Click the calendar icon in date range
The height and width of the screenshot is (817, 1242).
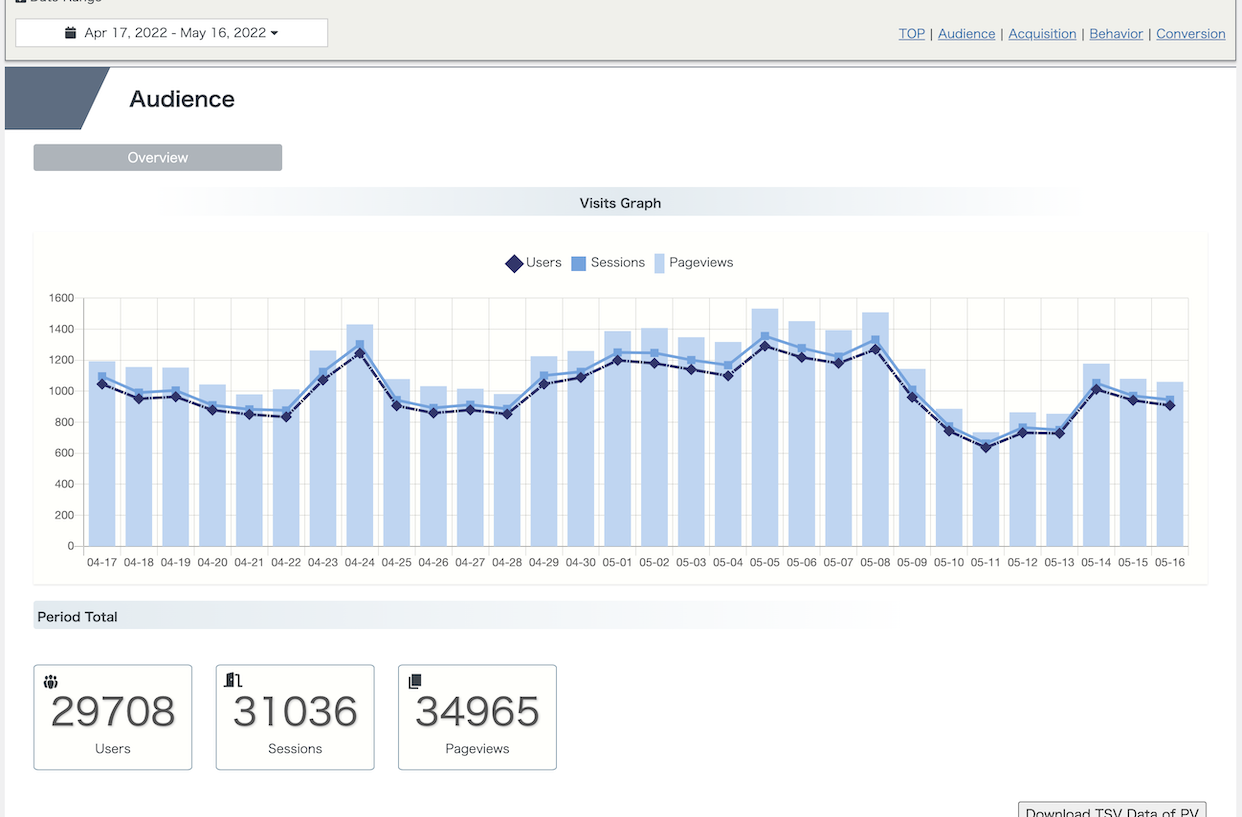[x=70, y=33]
